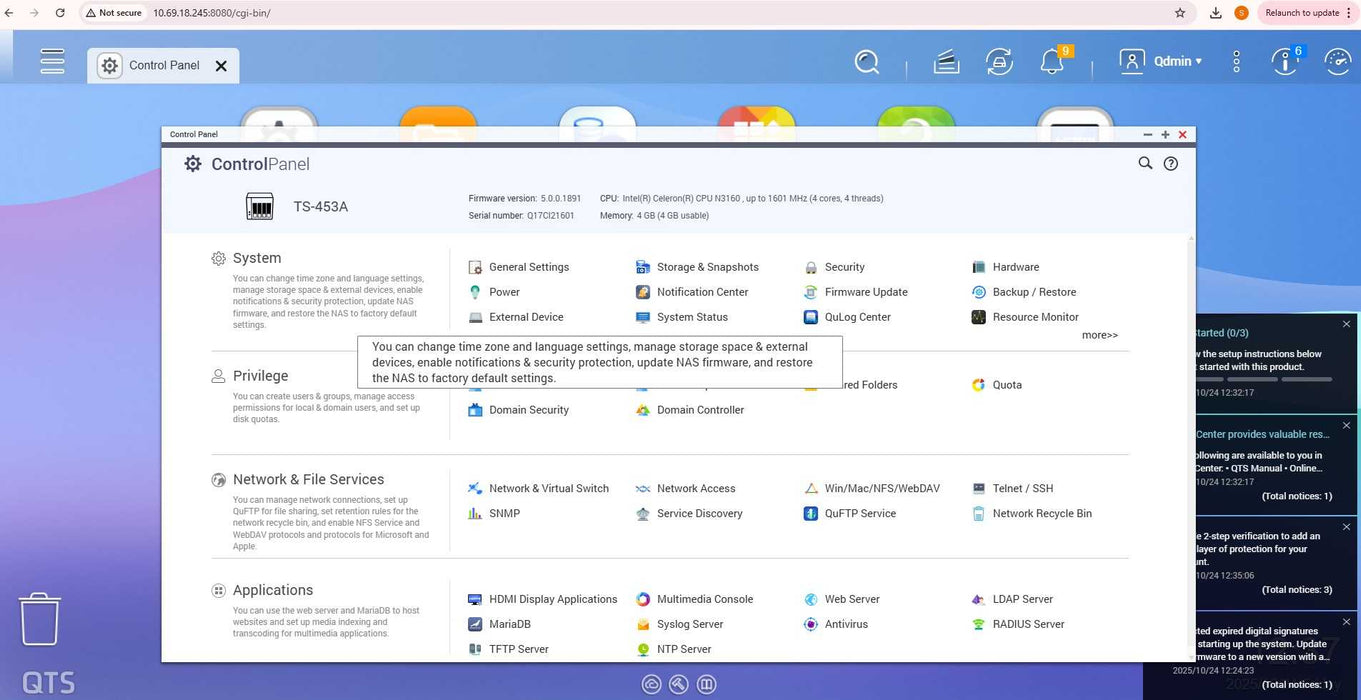The image size is (1361, 700).
Task: Open System Status
Action: [683, 317]
